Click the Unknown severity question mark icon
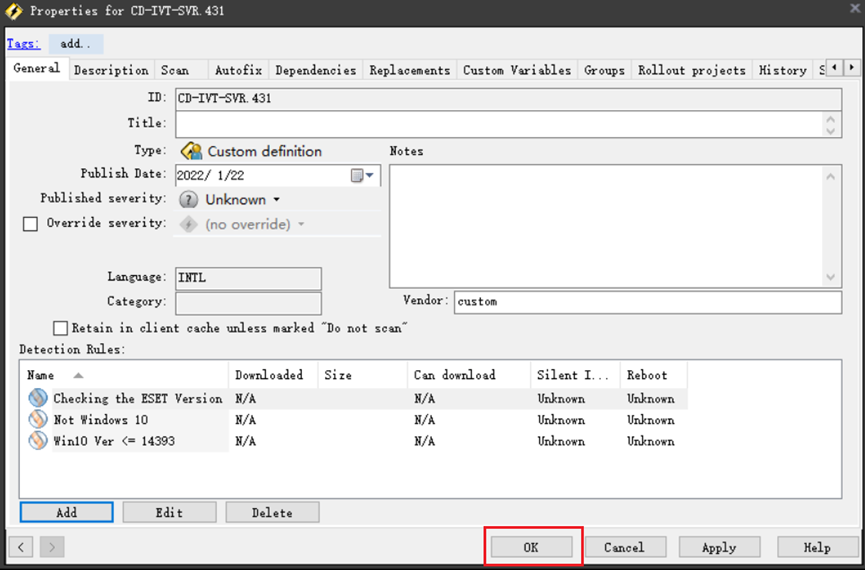The image size is (865, 570). (x=189, y=200)
